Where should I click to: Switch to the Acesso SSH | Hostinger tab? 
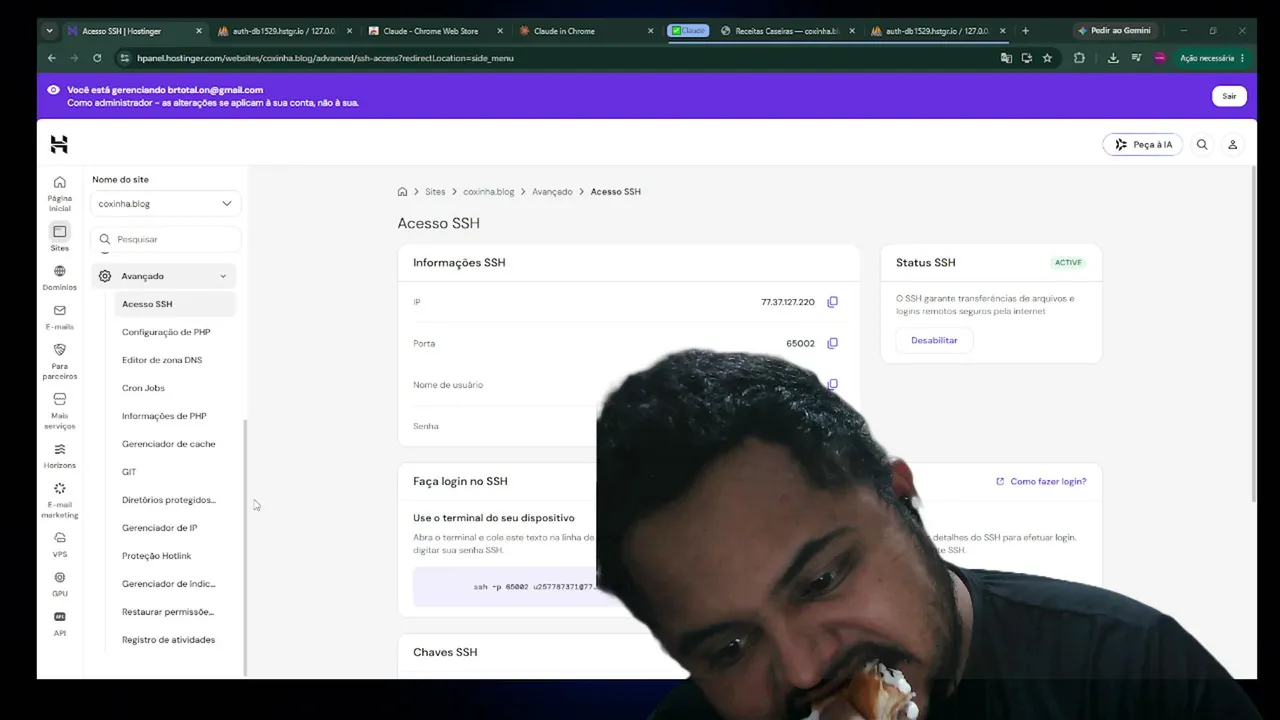click(134, 31)
